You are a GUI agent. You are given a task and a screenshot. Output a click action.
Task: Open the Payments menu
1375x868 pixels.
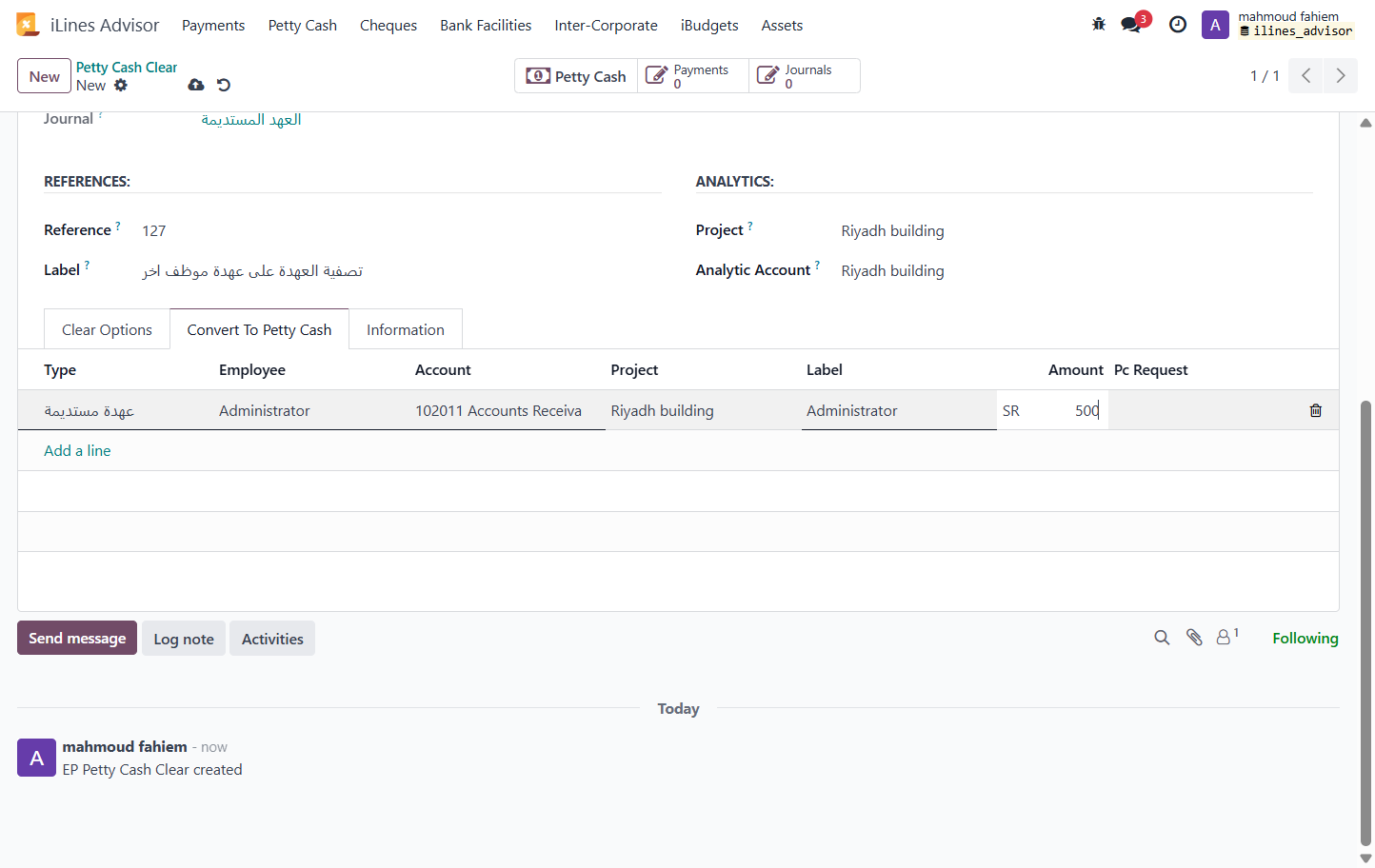point(213,26)
